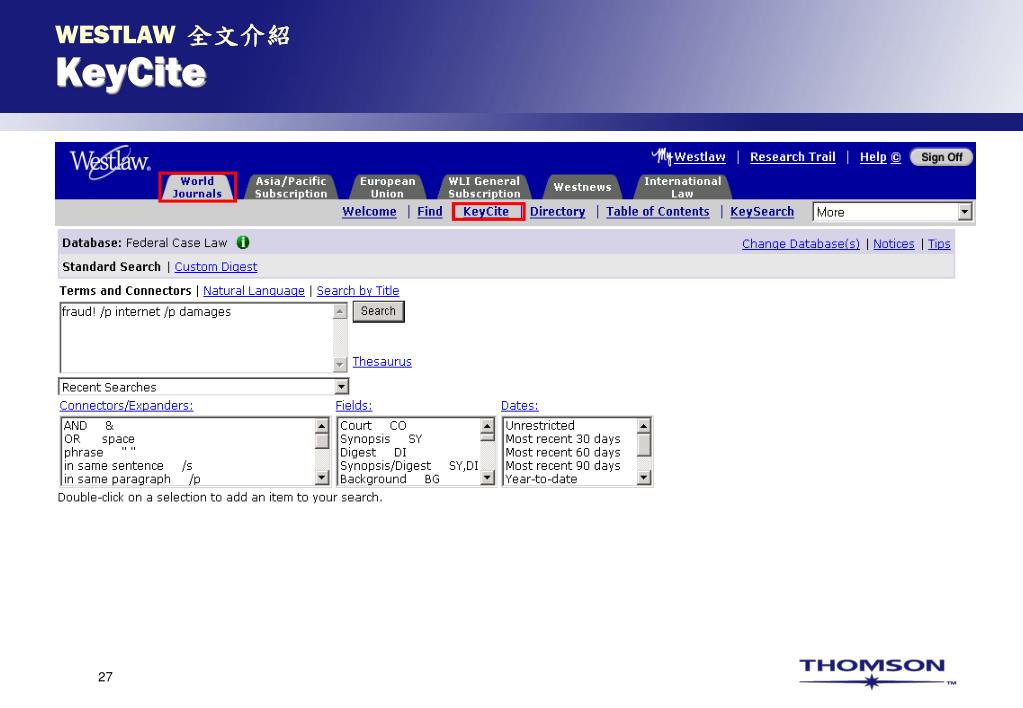Click connectors list scroll-down arrow
The width and height of the screenshot is (1023, 708).
point(322,478)
